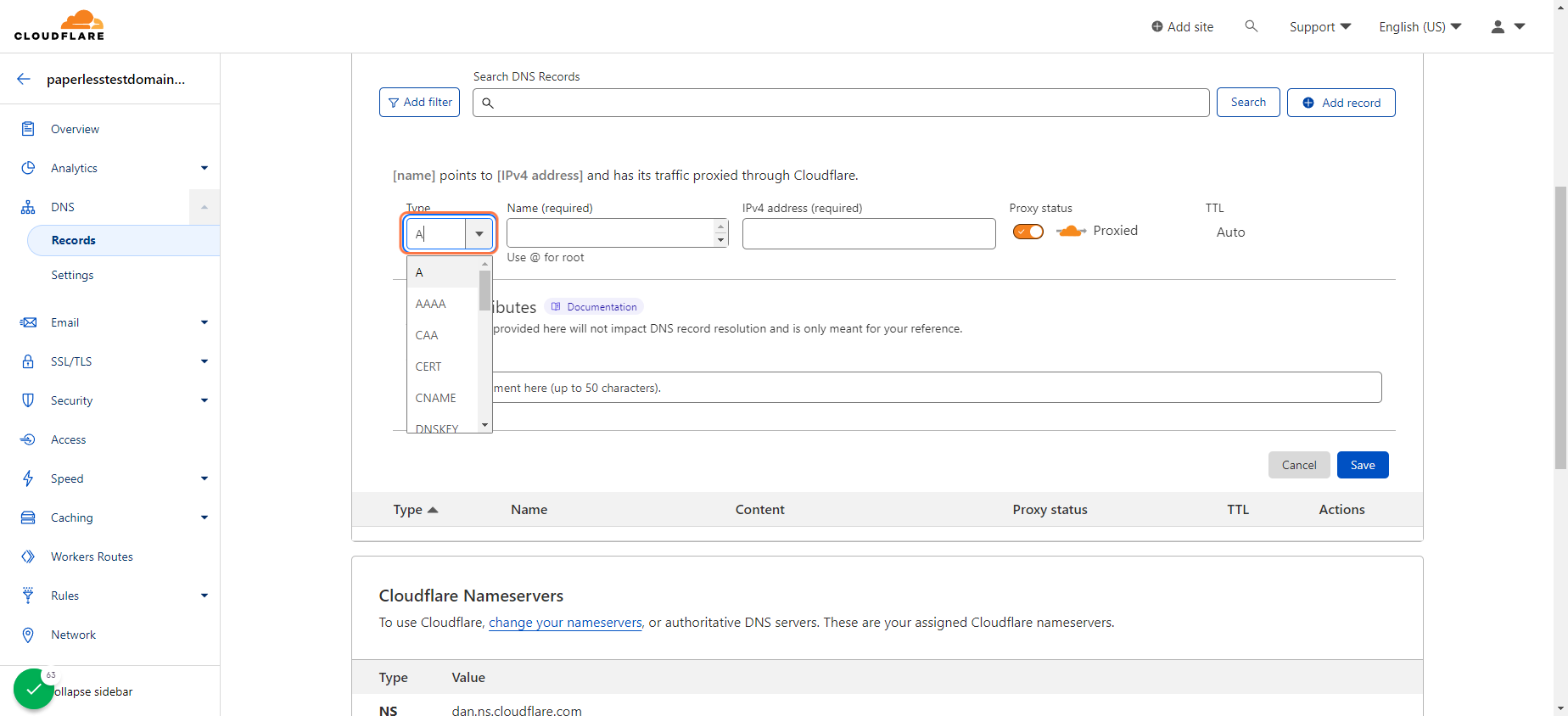Viewport: 1568px width, 716px height.
Task: Click the green checkmark badge
Action: click(34, 689)
